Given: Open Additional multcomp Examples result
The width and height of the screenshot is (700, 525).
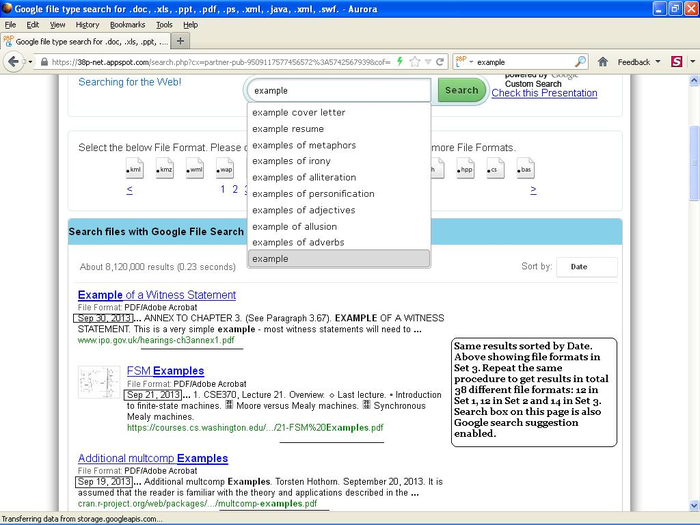Looking at the screenshot, I should (x=153, y=458).
